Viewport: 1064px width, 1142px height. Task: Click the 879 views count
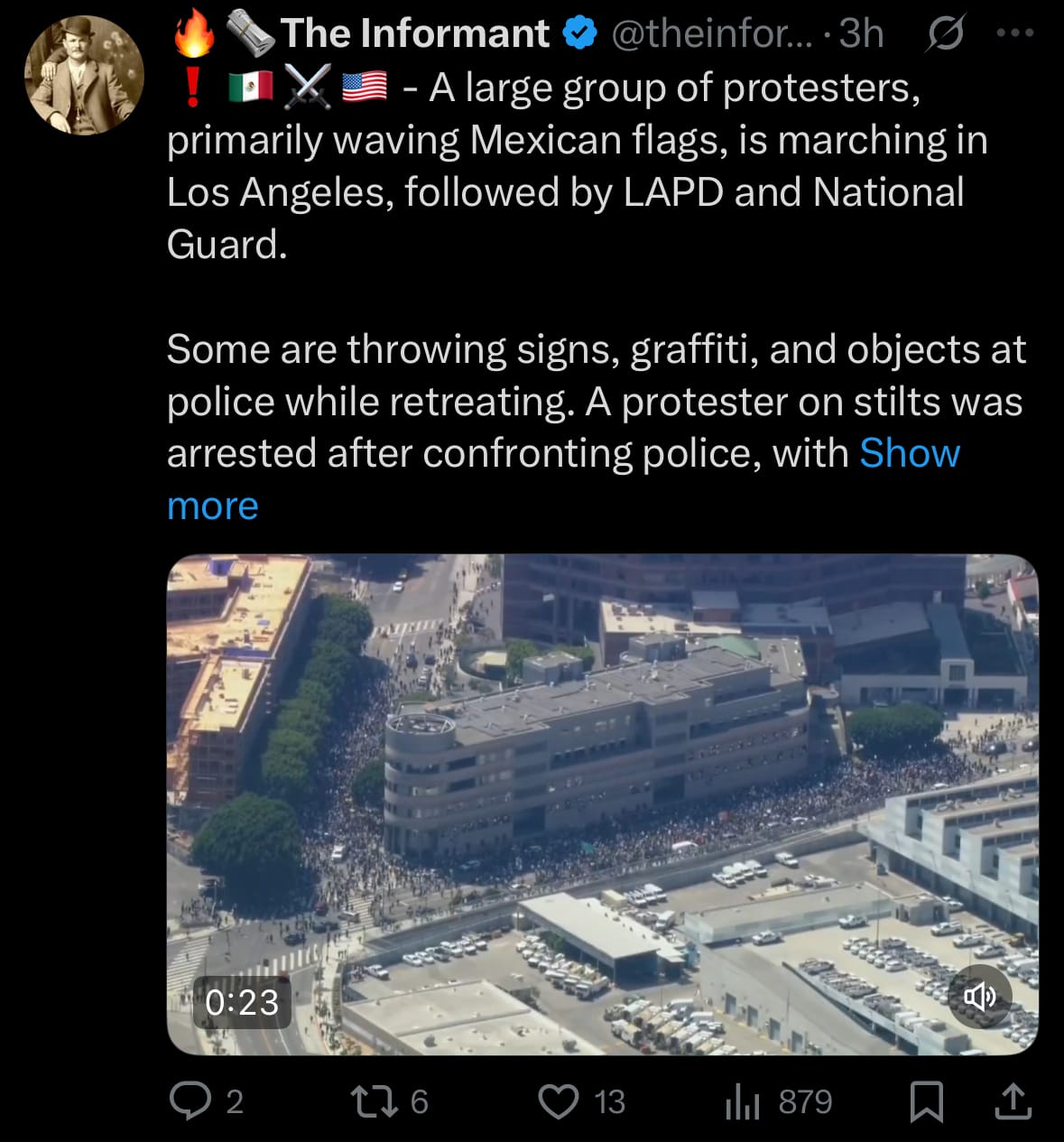pyautogui.click(x=805, y=1102)
